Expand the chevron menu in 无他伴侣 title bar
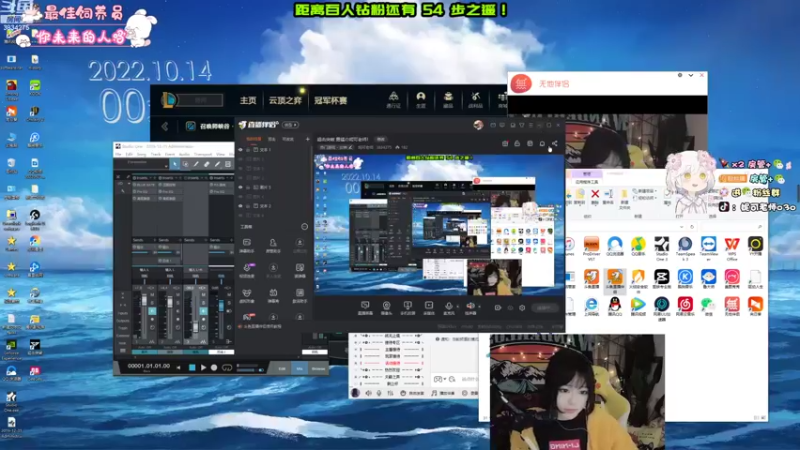Screen dimensions: 800x450 [x=691, y=75]
